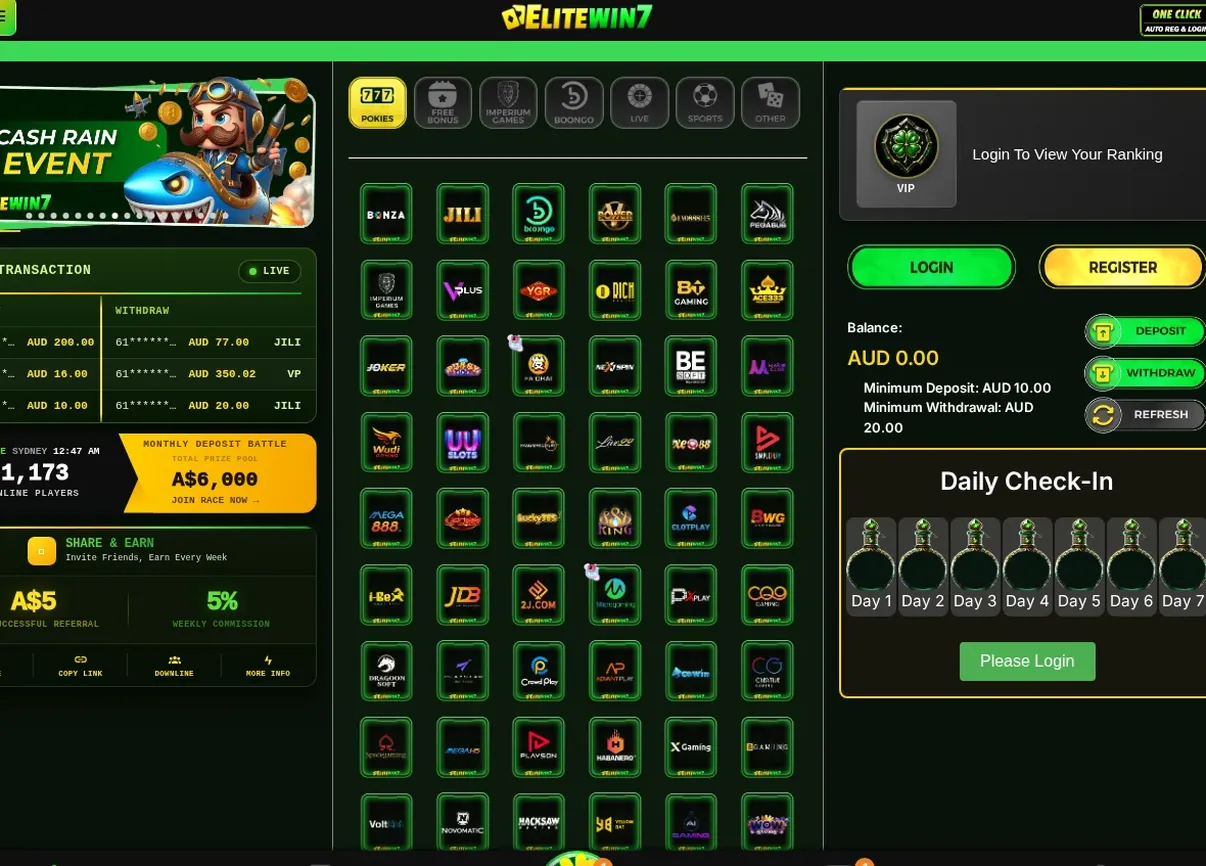
Task: Open the ACE333 provider tile
Action: point(767,290)
